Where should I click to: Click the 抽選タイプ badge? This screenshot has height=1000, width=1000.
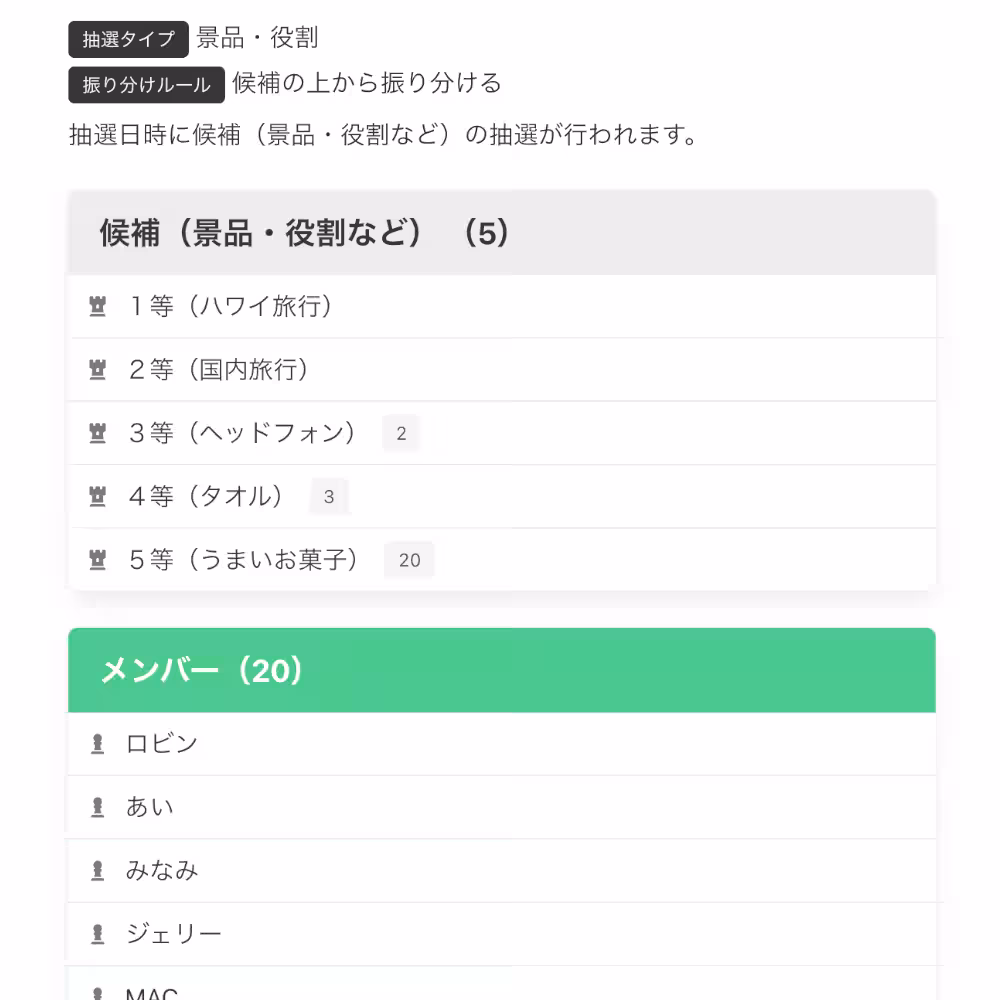[127, 38]
